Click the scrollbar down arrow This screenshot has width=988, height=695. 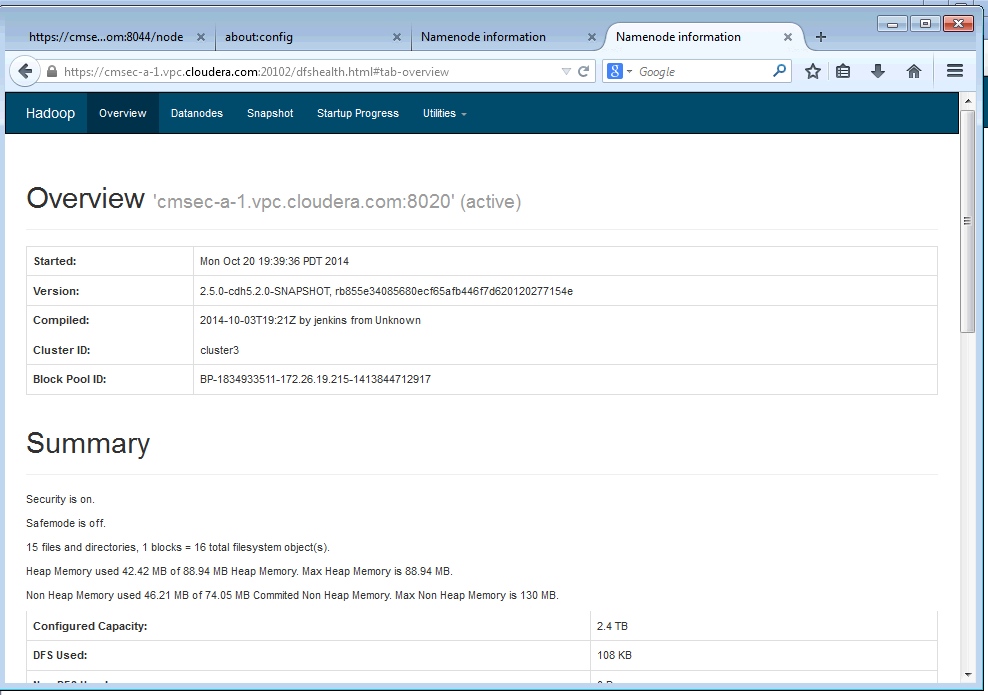(967, 675)
